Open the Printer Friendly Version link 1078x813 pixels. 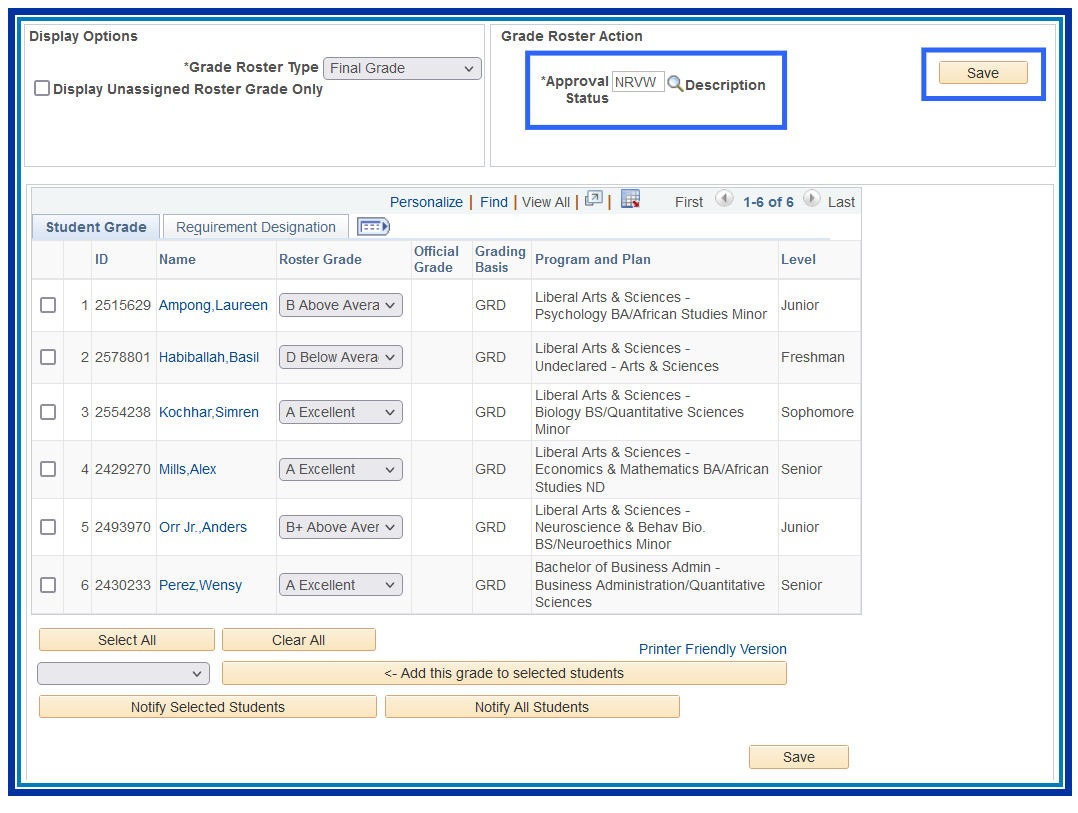click(712, 649)
